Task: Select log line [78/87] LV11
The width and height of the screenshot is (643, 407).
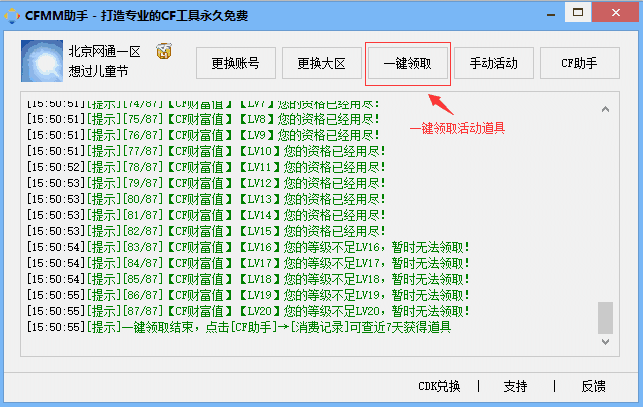Action: (206, 167)
